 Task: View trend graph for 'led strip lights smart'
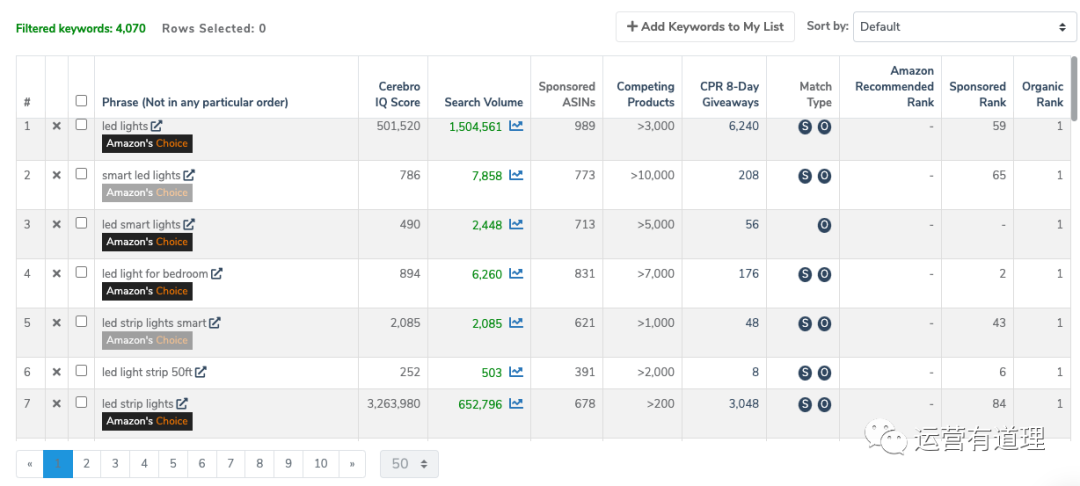(x=516, y=323)
